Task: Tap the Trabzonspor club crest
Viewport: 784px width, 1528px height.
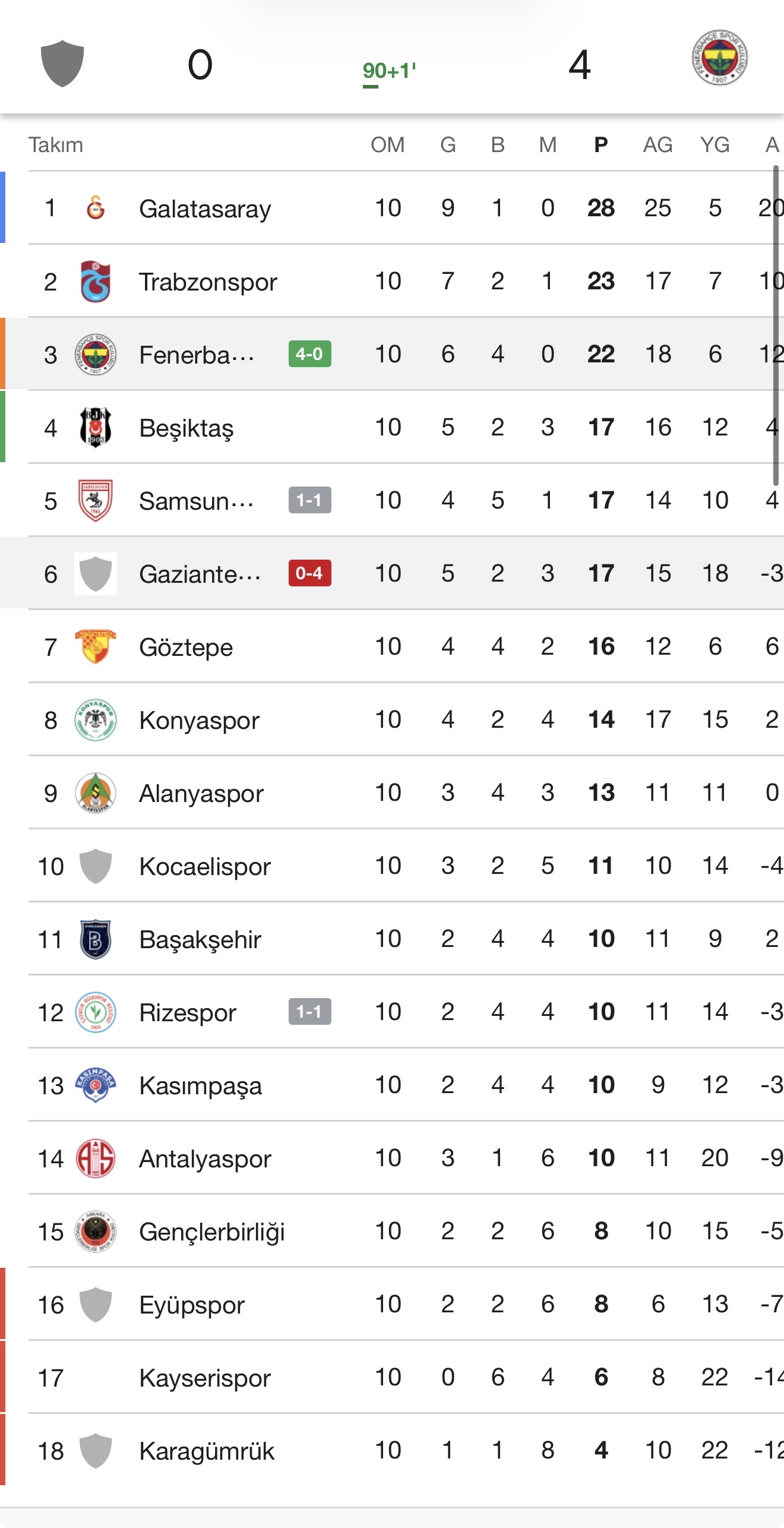Action: 96,281
